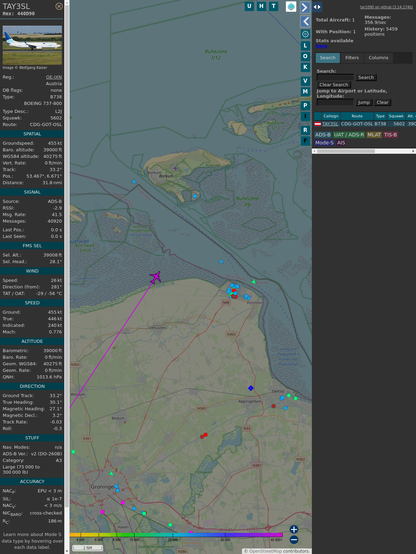Toggle the T button on map
The image size is (416, 554).
274,6
